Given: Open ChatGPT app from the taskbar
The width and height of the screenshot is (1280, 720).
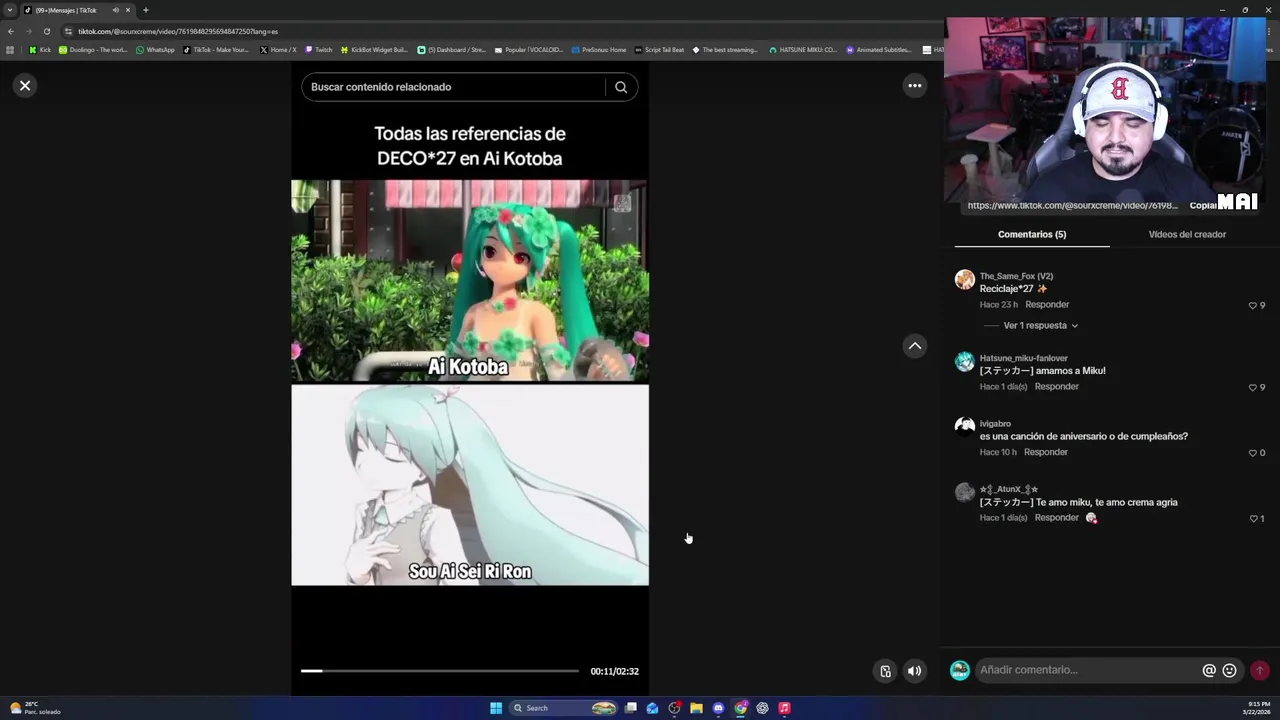Looking at the screenshot, I should (762, 708).
